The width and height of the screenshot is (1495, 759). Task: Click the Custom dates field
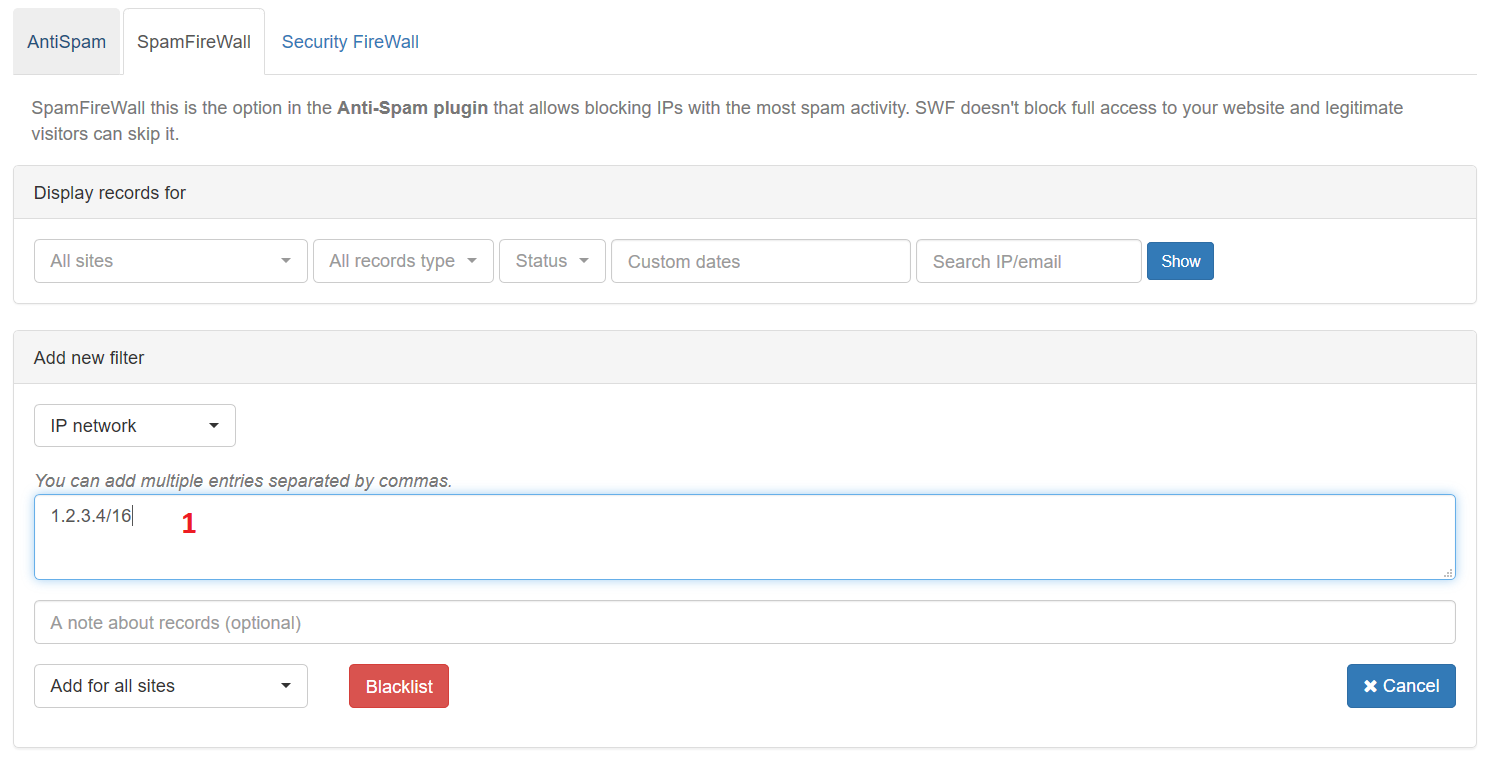click(760, 261)
